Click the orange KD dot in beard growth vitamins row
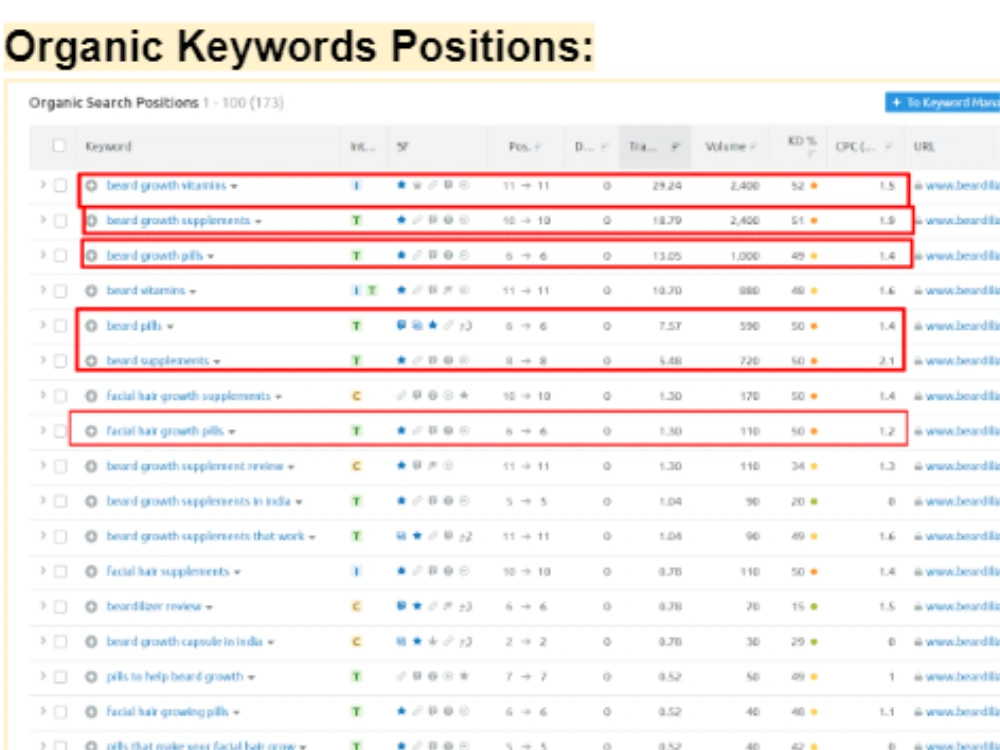This screenshot has height=750, width=1000. point(814,186)
